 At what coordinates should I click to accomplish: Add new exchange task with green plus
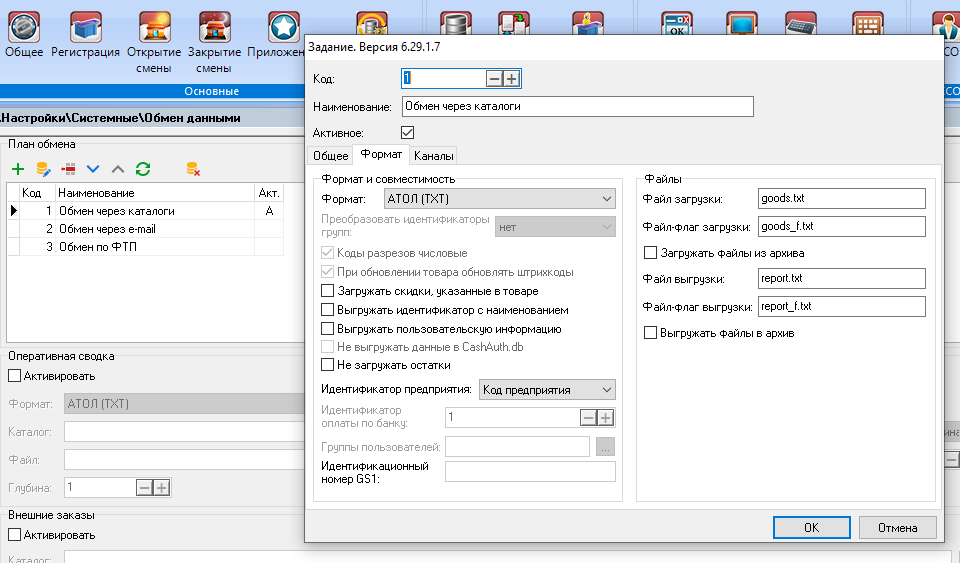(x=18, y=169)
